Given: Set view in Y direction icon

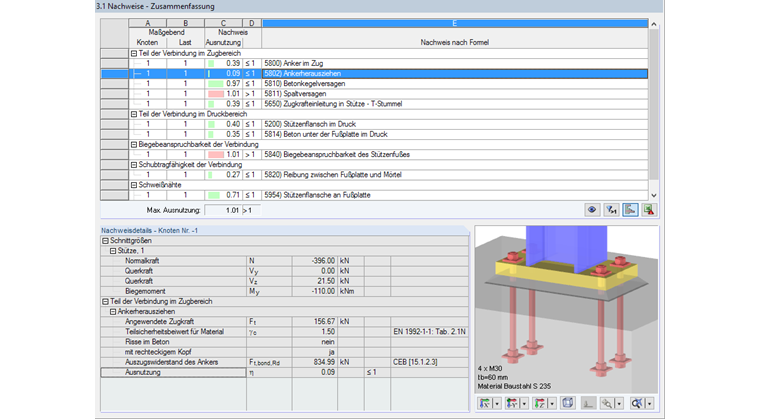Looking at the screenshot, I should tap(512, 403).
